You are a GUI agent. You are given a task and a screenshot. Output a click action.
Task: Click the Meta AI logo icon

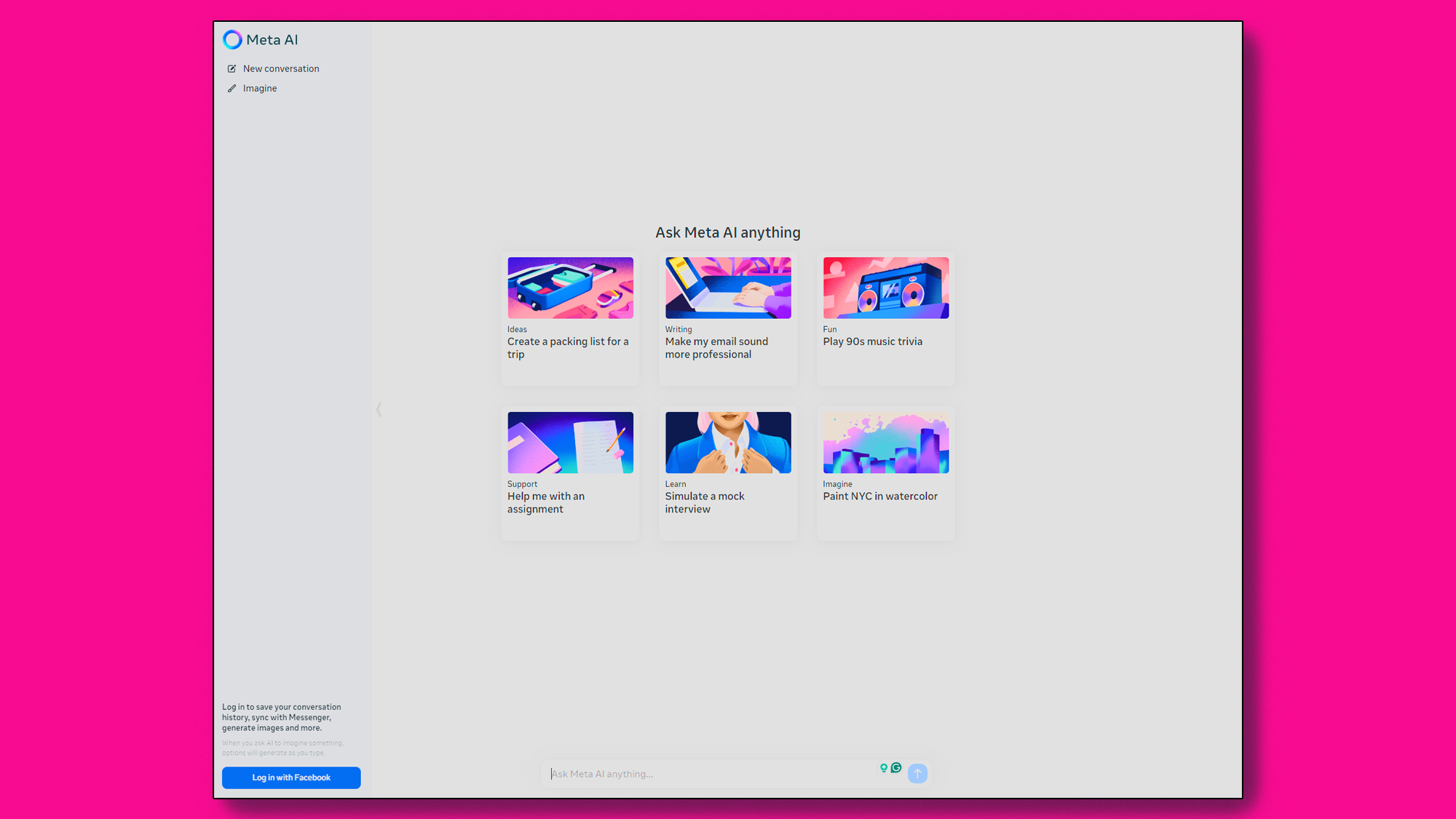231,39
